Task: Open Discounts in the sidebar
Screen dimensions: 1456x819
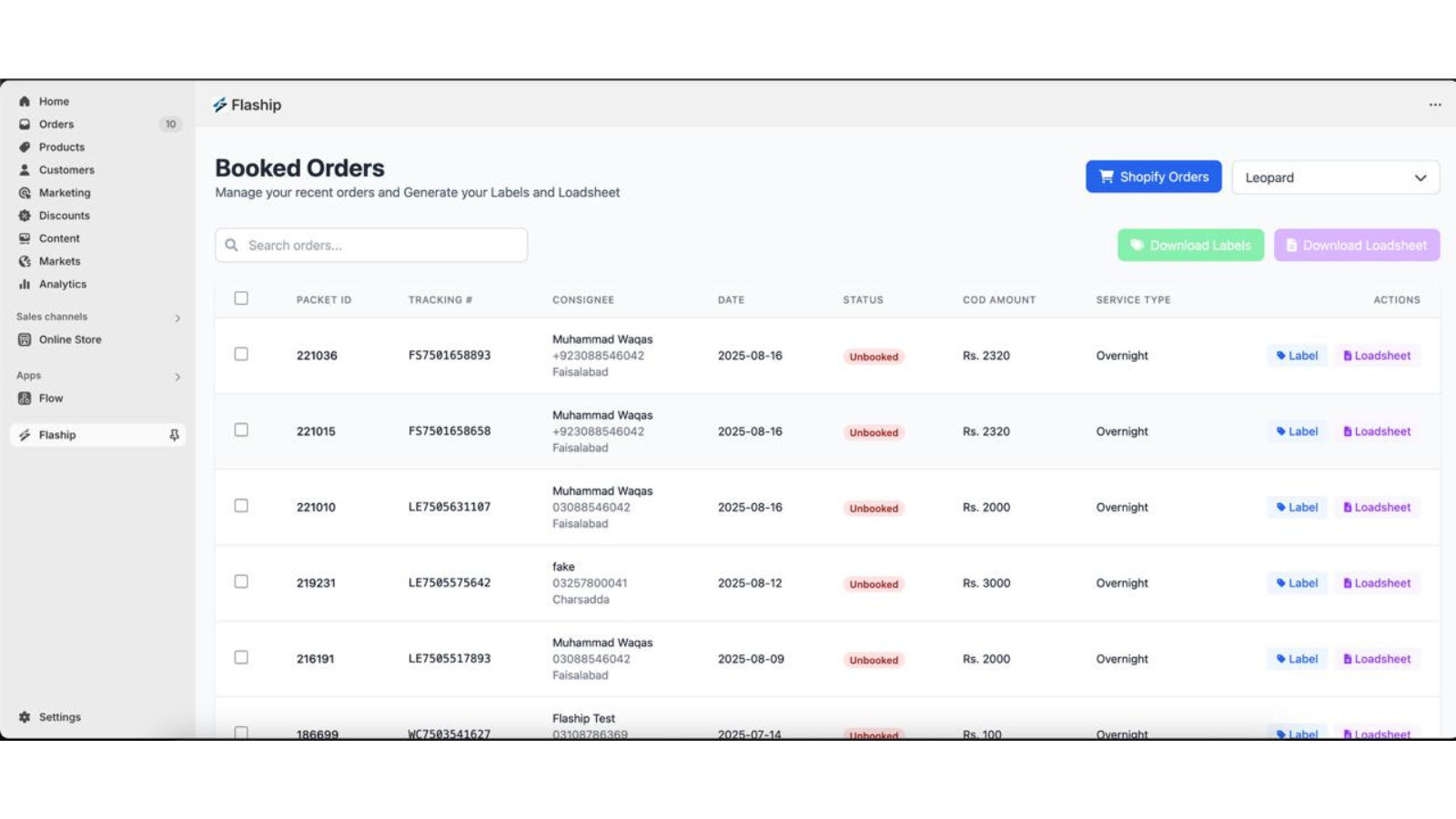Action: [x=65, y=215]
